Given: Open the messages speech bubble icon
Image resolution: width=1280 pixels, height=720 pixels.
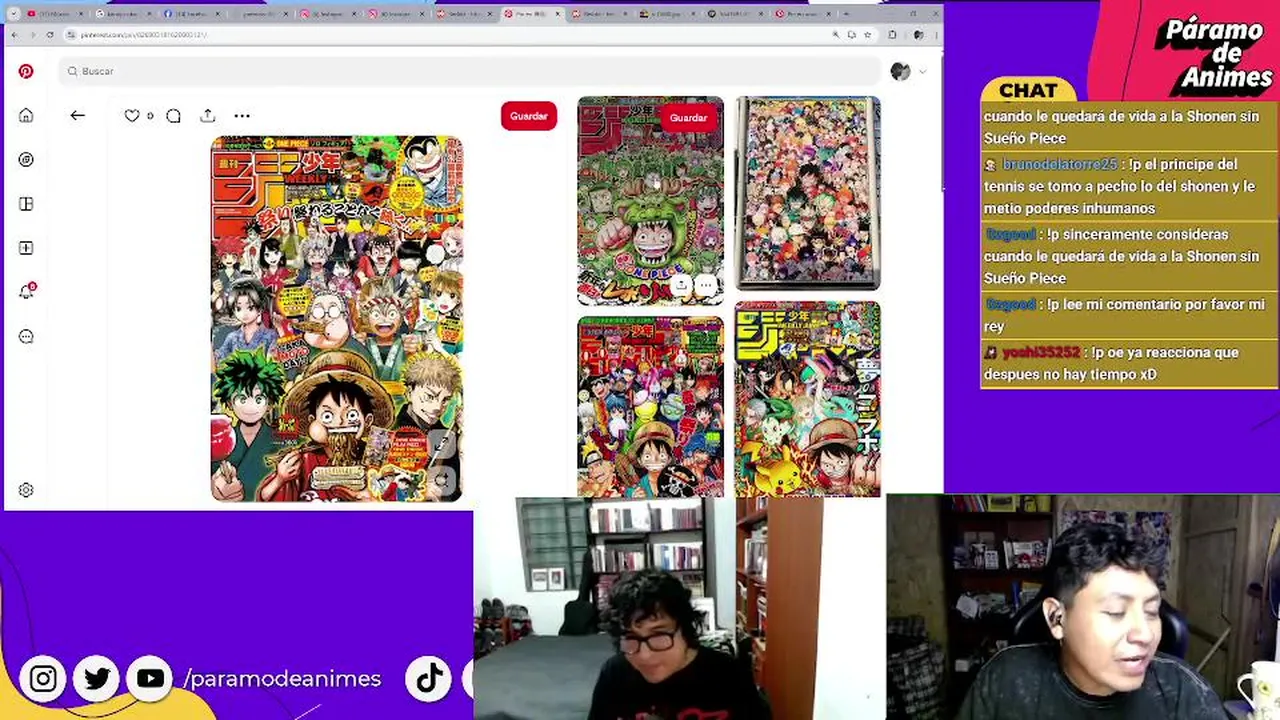Looking at the screenshot, I should click(x=26, y=336).
